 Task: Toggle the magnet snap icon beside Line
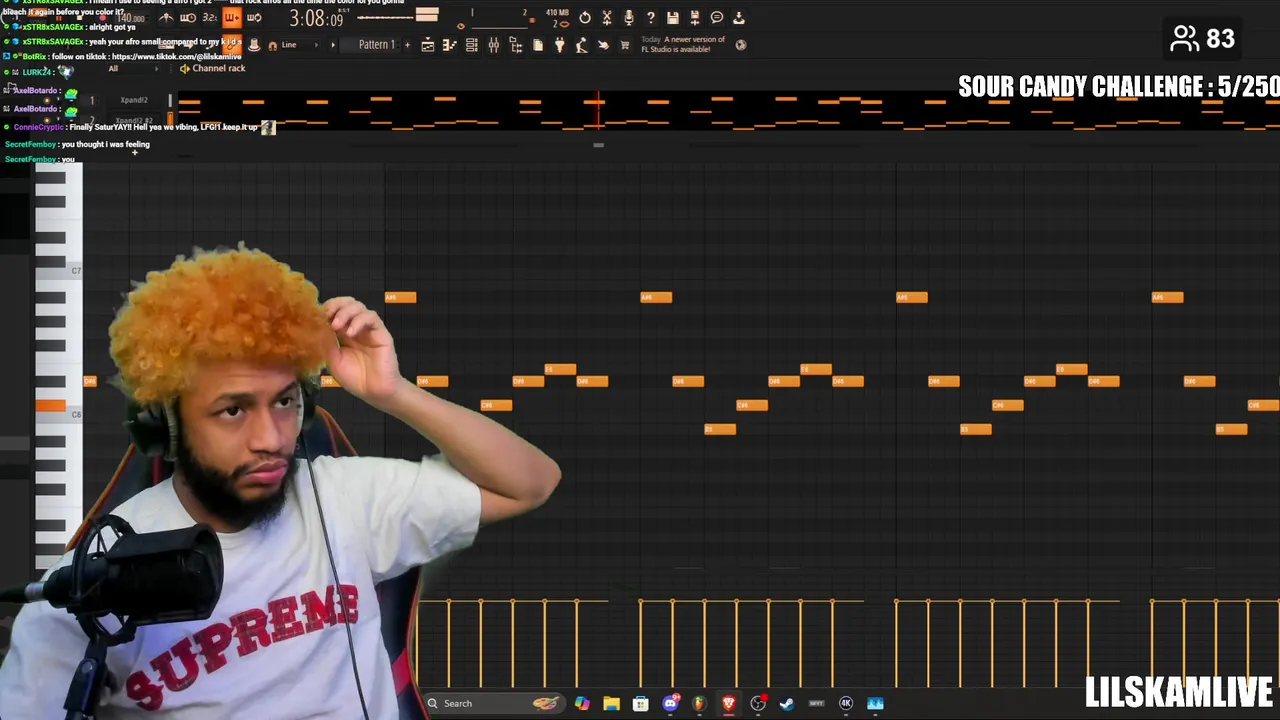(272, 45)
